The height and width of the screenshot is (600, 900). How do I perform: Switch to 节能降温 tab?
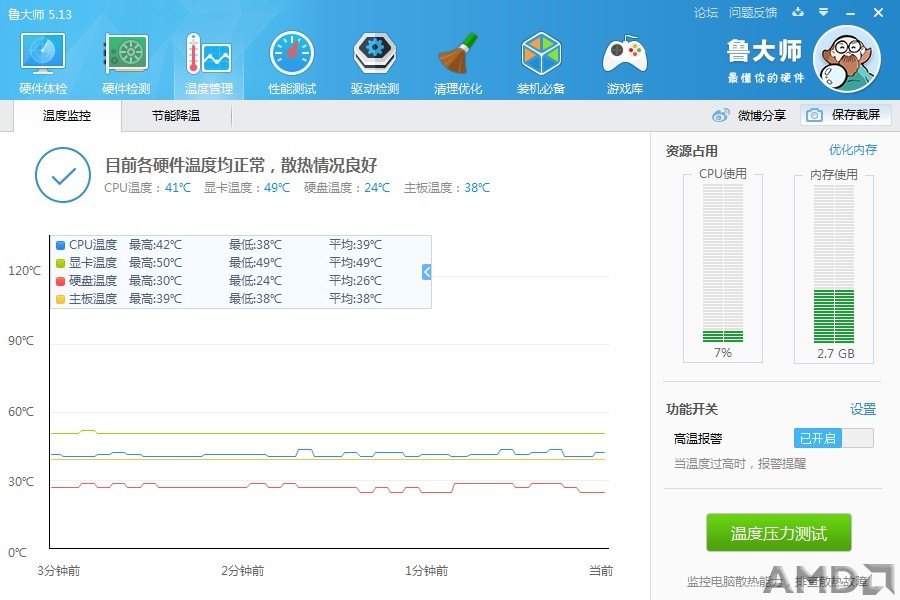tap(176, 116)
